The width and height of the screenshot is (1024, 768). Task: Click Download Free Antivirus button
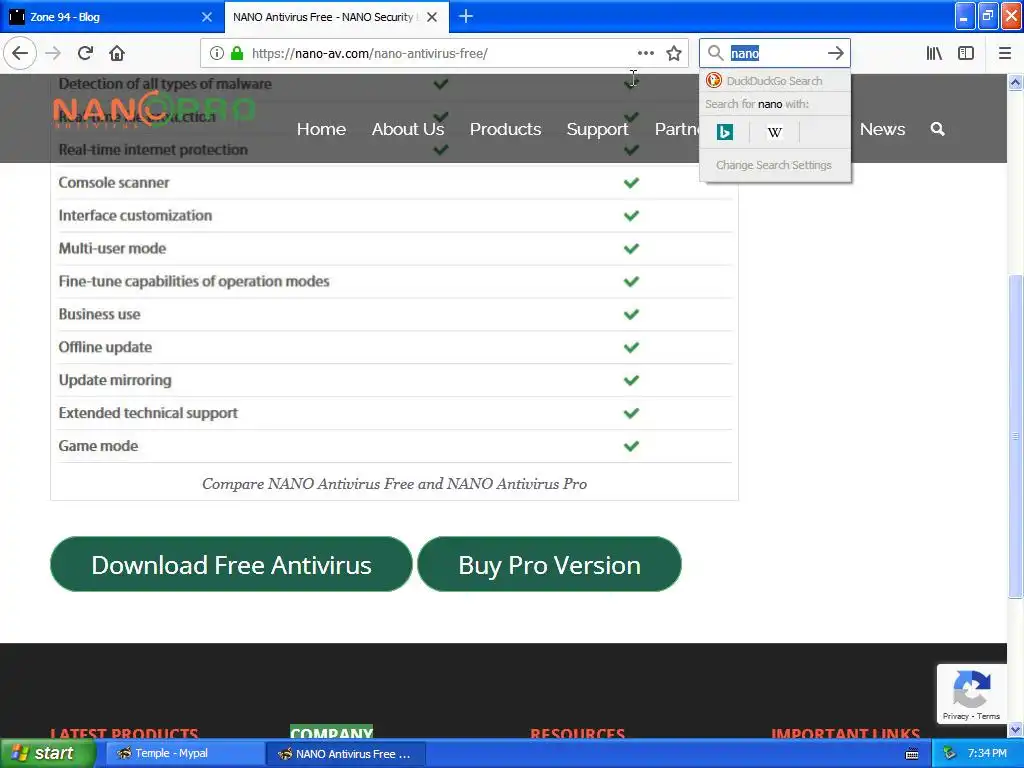tap(231, 565)
